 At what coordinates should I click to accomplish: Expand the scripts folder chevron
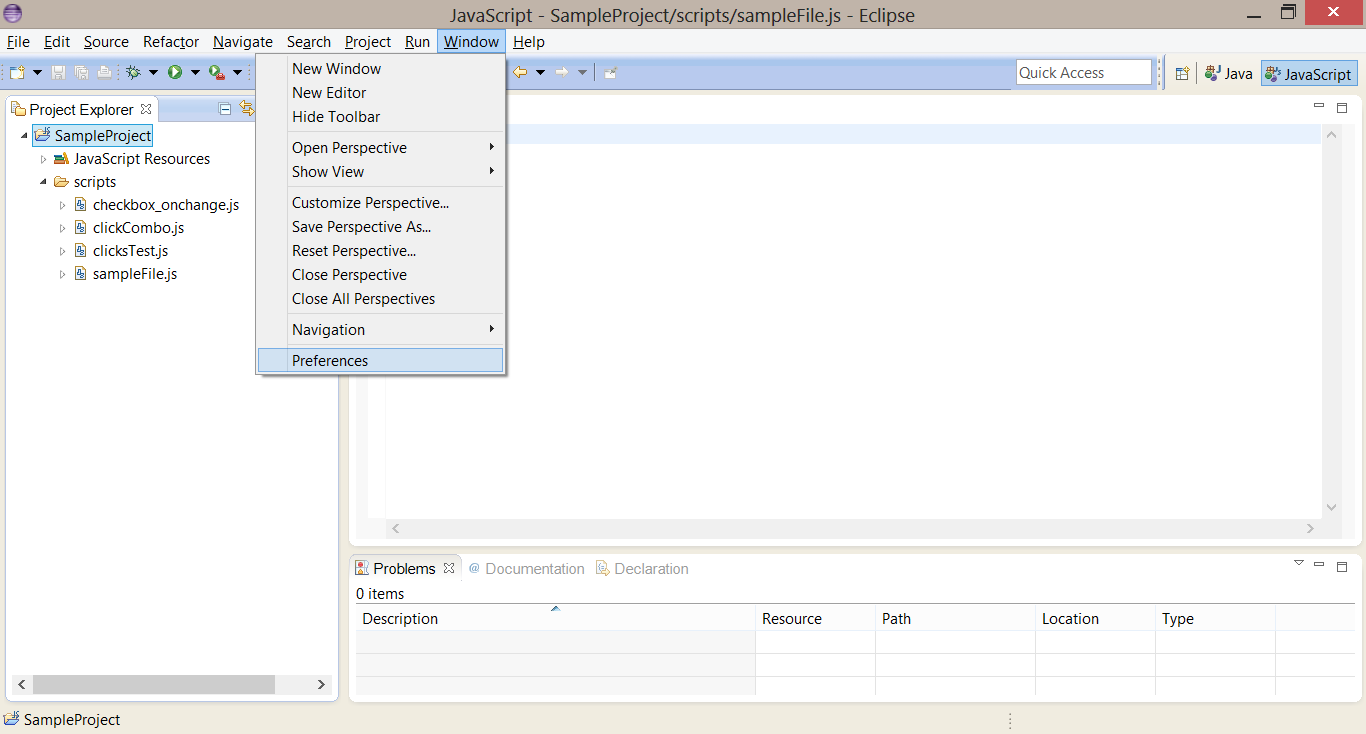point(42,181)
